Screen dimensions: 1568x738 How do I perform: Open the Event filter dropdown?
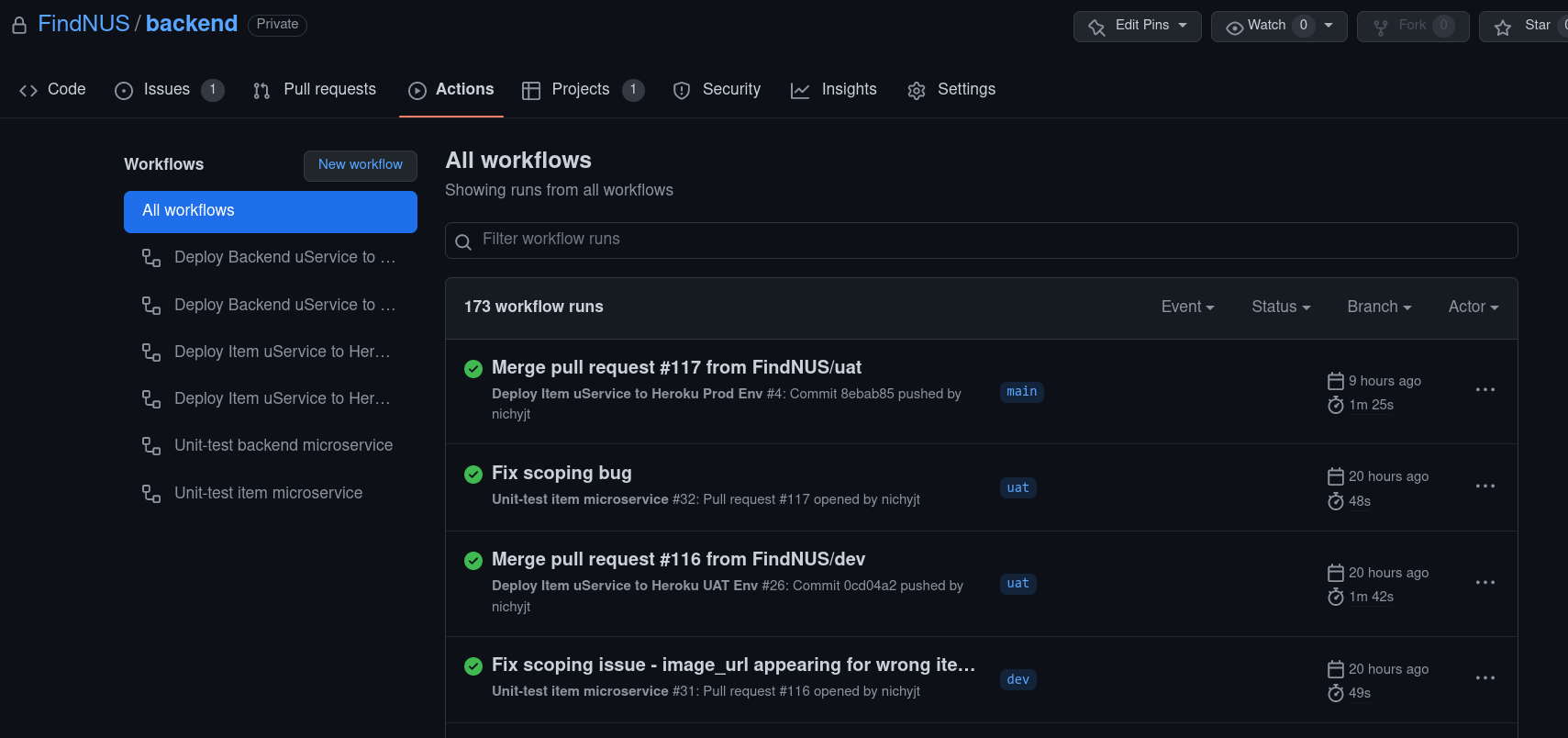pyautogui.click(x=1187, y=307)
